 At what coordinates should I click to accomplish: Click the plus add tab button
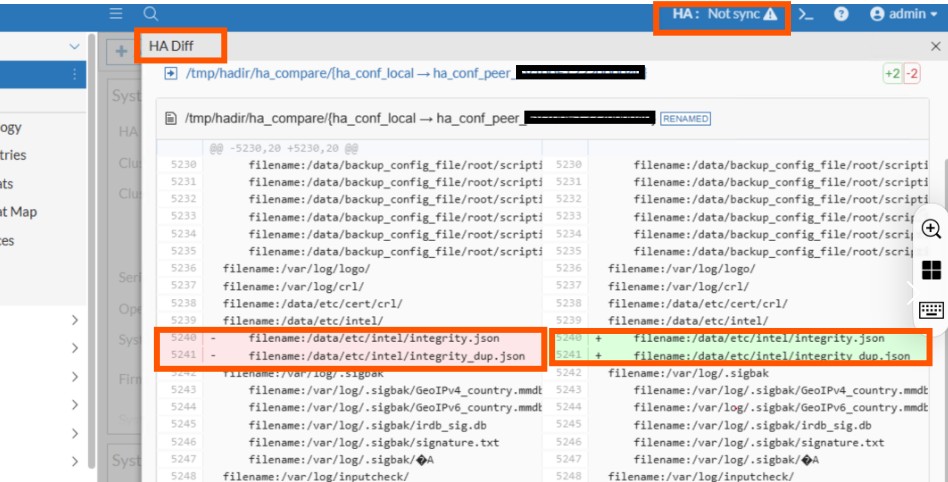(x=121, y=51)
